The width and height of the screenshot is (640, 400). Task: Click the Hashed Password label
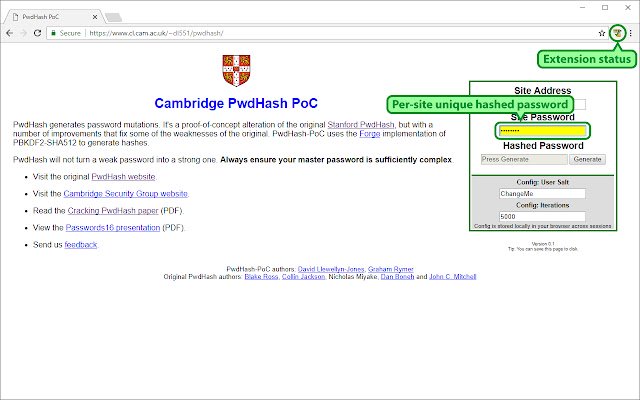(543, 146)
